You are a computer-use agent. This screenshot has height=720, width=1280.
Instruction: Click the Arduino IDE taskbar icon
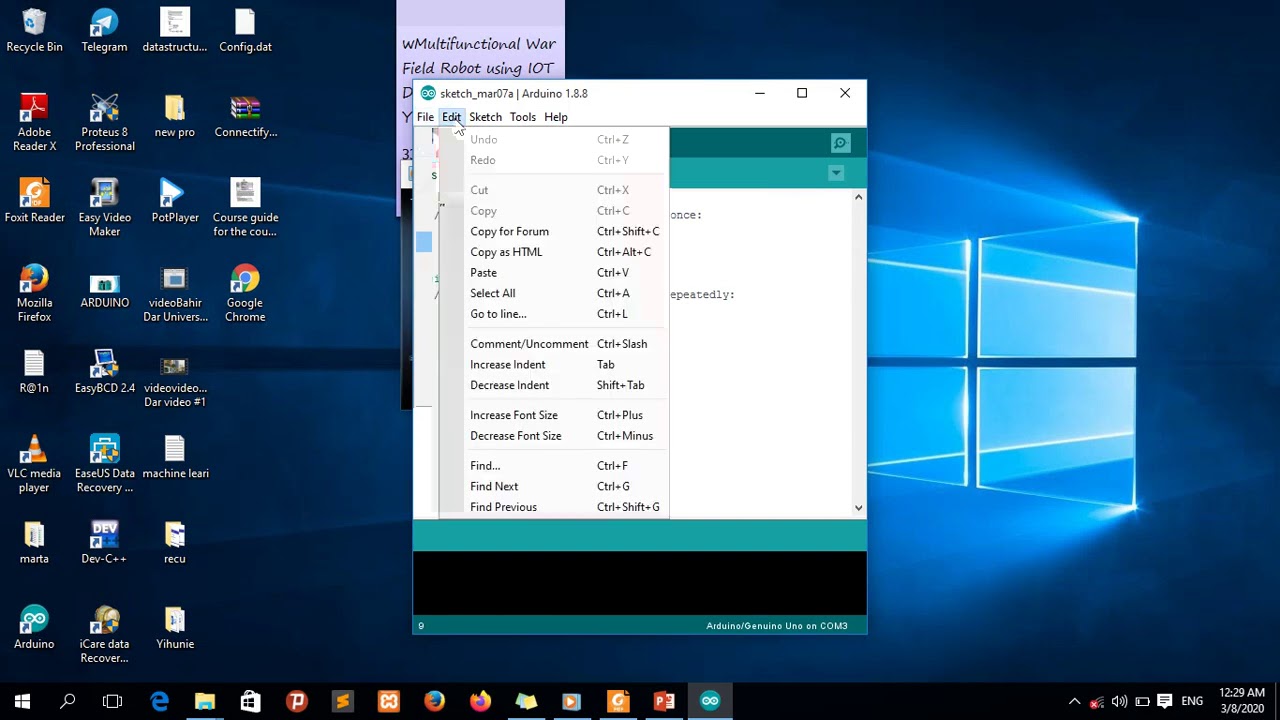pyautogui.click(x=710, y=701)
